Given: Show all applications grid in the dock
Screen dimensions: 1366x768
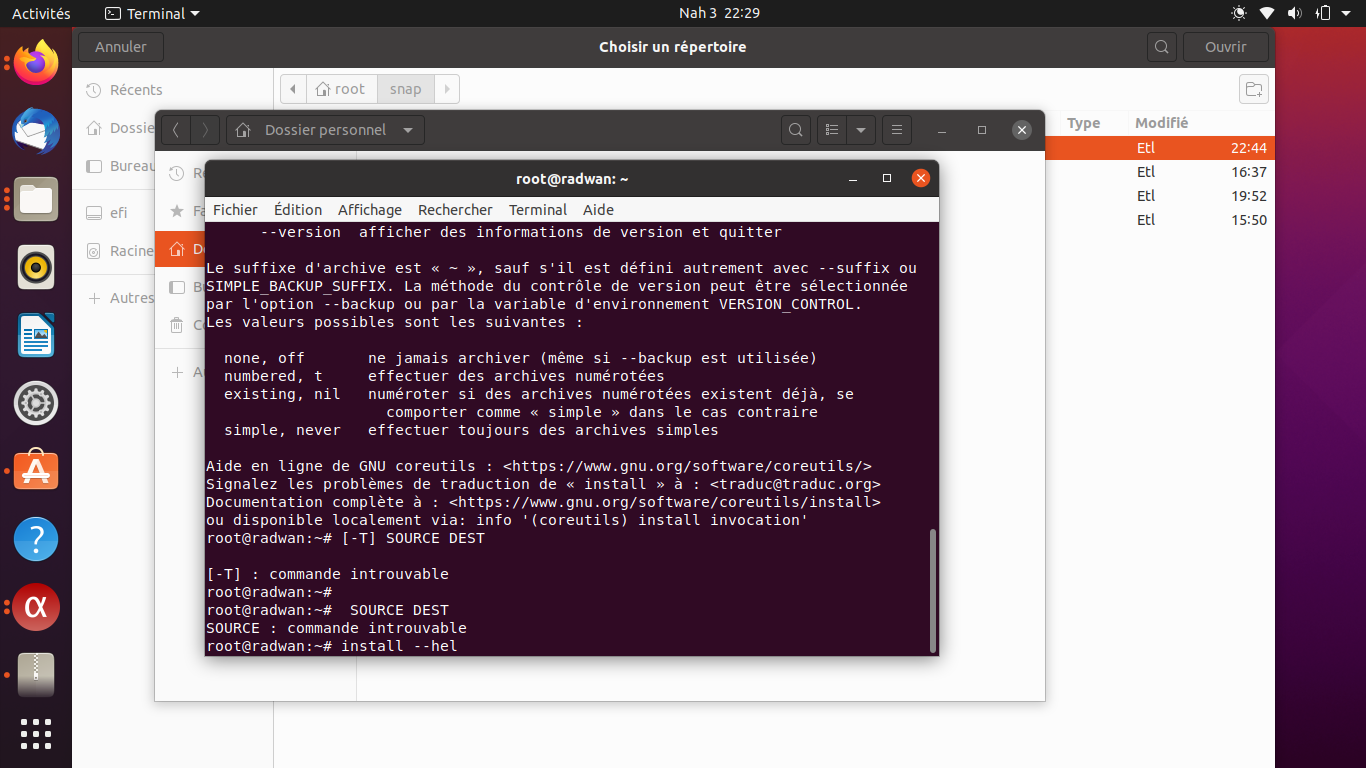Looking at the screenshot, I should [x=36, y=734].
